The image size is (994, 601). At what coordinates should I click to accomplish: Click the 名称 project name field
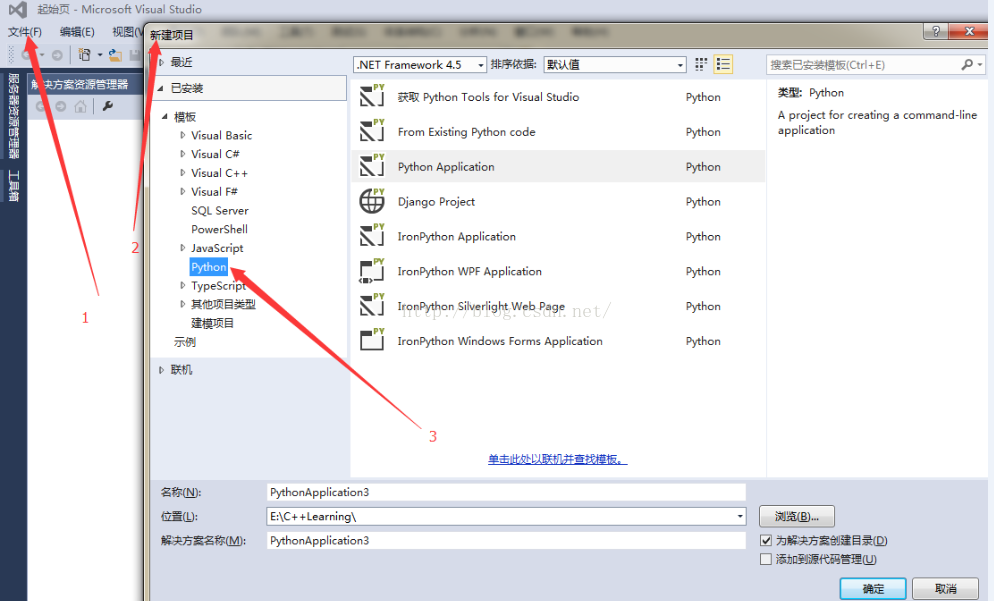point(506,493)
